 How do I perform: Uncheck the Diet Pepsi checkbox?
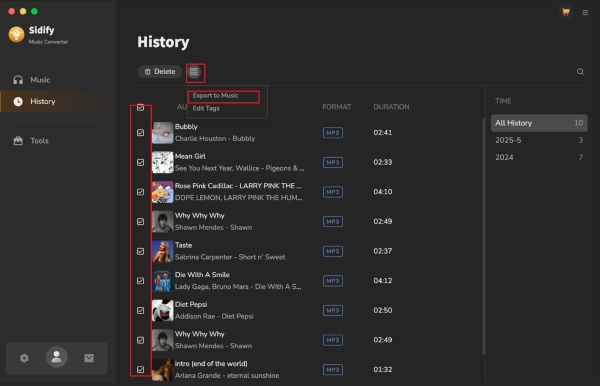tap(140, 310)
